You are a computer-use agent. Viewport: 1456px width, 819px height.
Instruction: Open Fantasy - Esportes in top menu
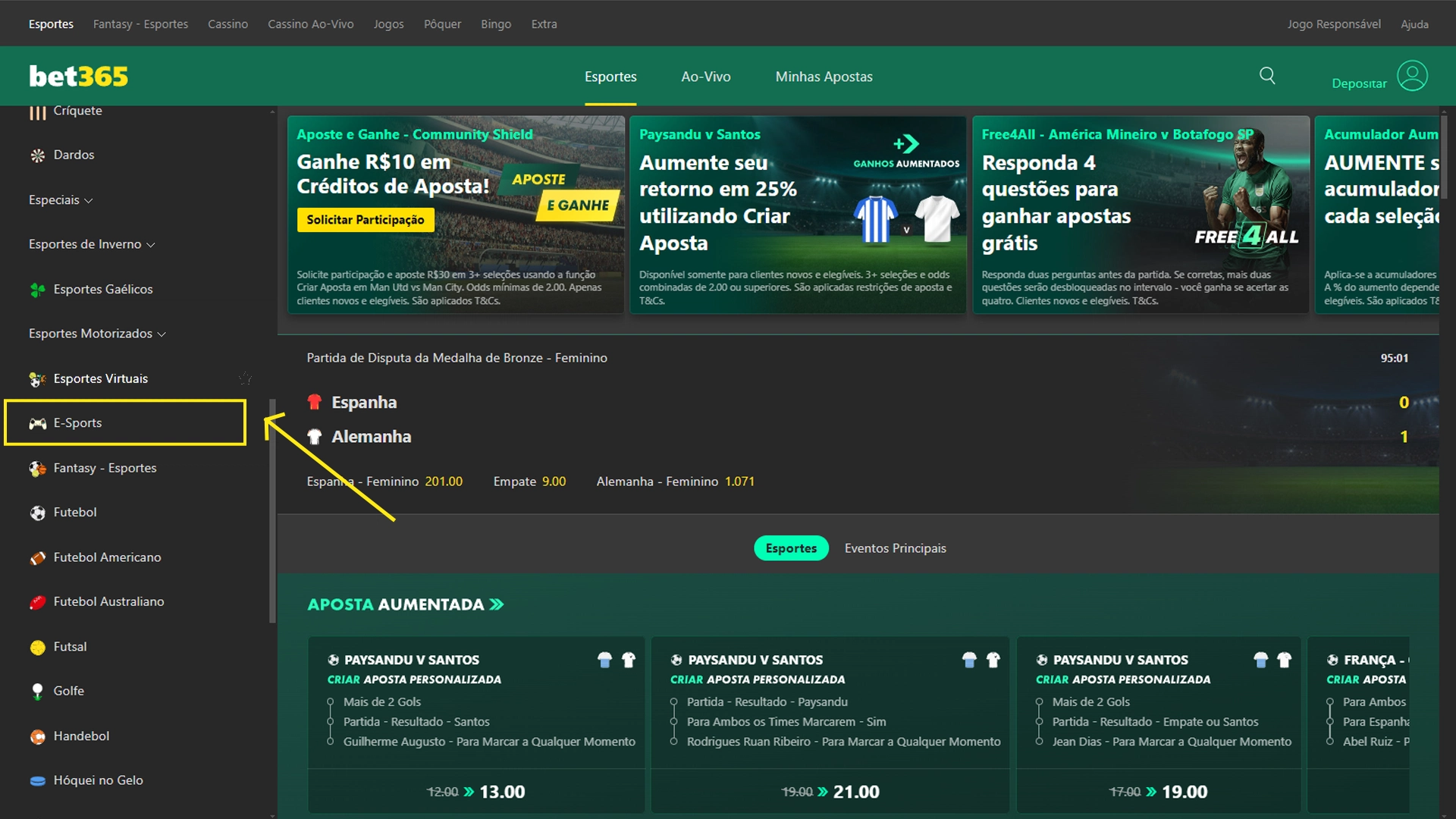(140, 24)
